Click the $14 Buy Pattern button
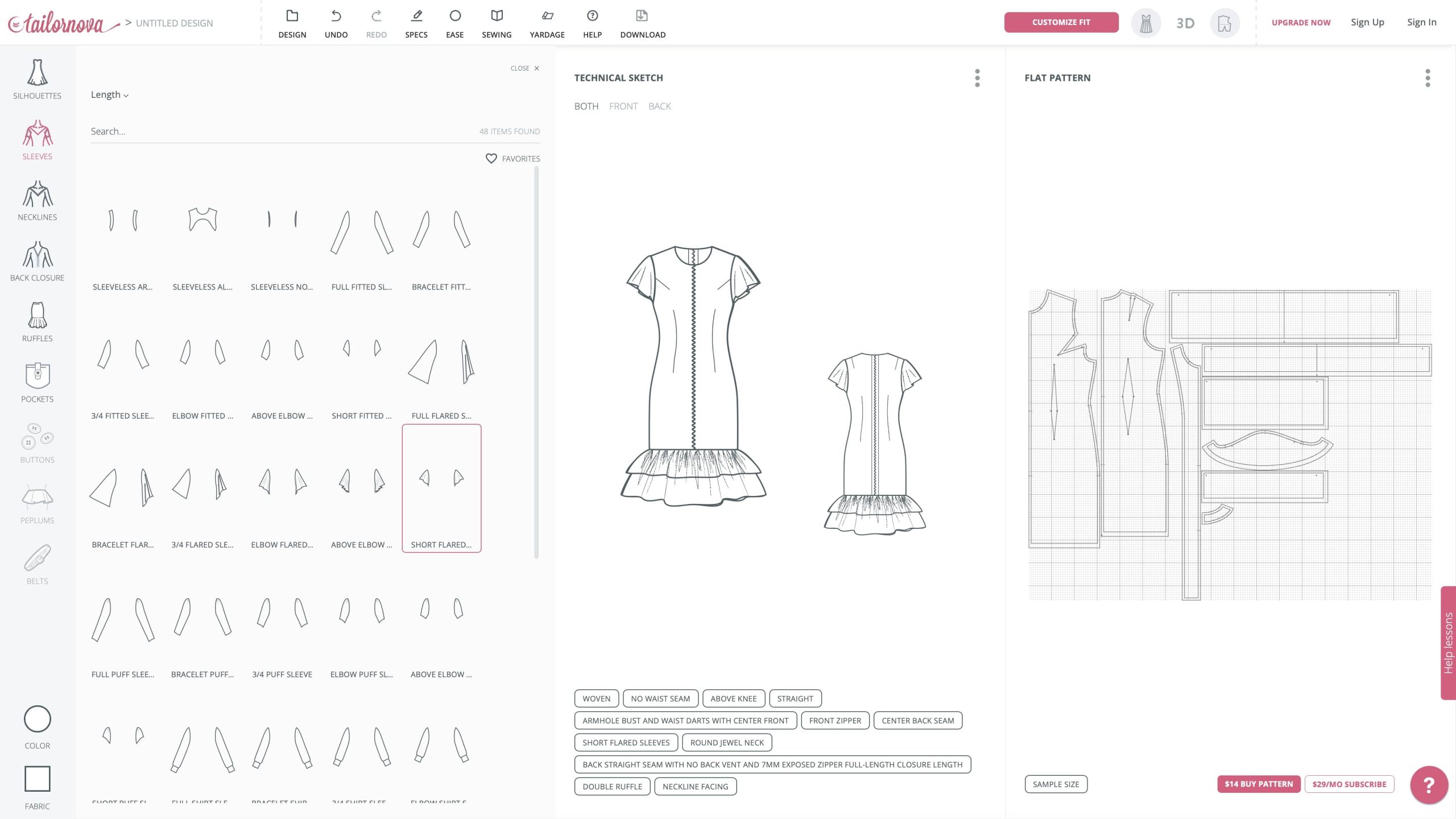This screenshot has width=1456, height=819. tap(1258, 784)
